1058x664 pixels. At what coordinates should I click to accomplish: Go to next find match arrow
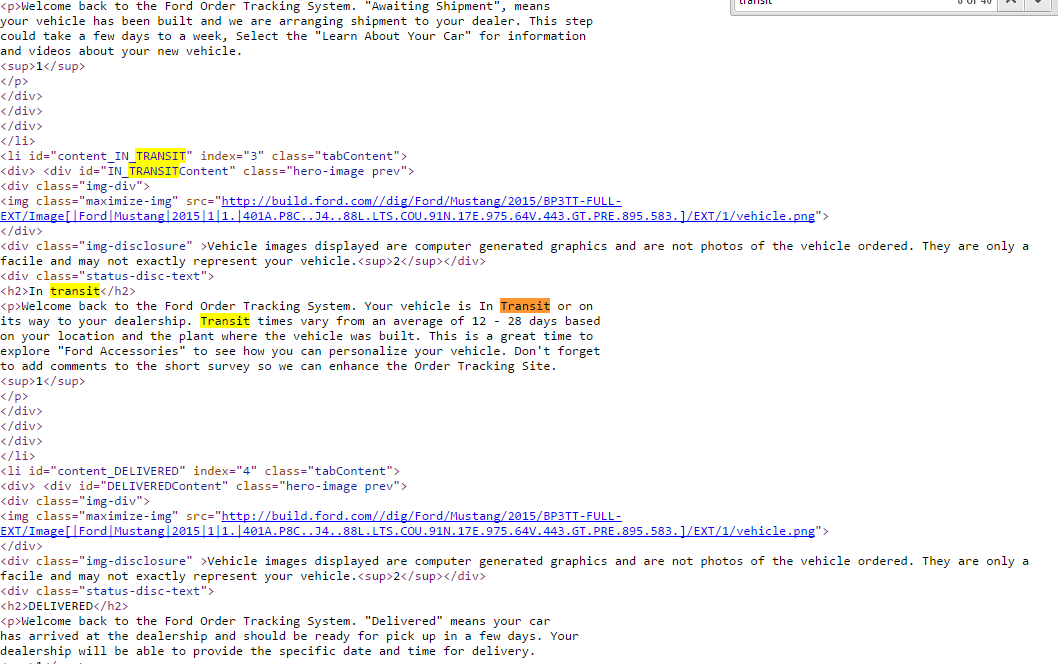(1038, 3)
